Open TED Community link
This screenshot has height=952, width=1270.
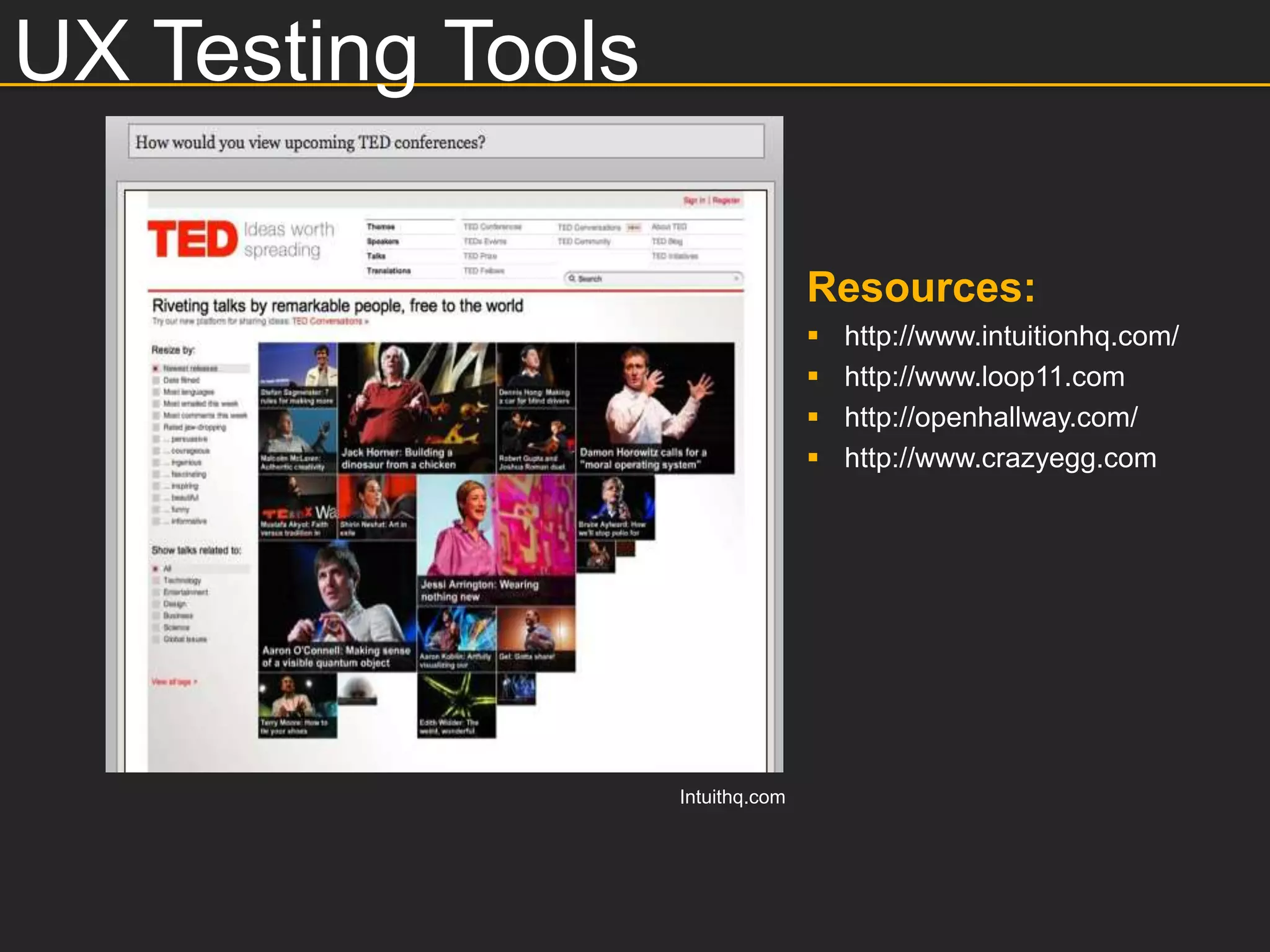pos(584,242)
